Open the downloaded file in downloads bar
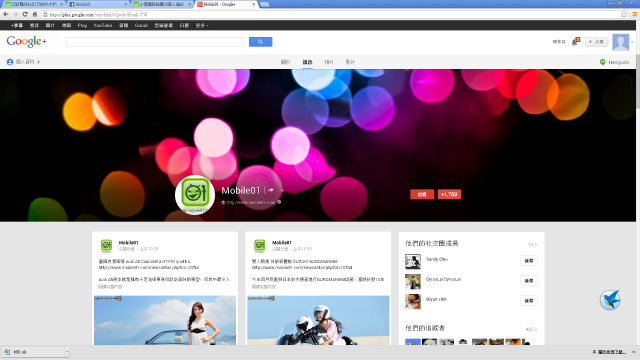This screenshot has width=640, height=360. (33, 351)
